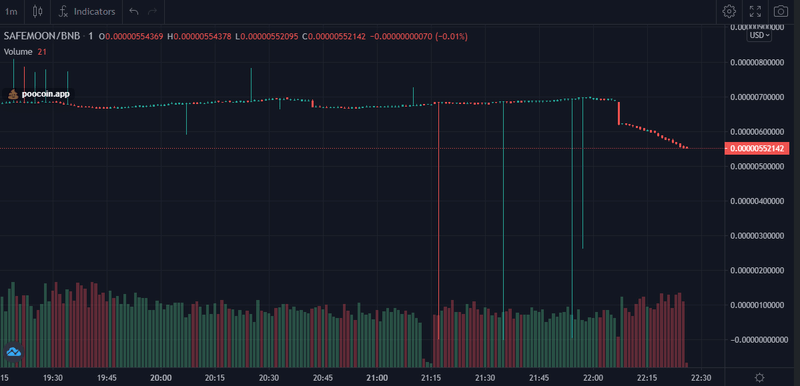
Task: Click the opening price value O0.00000554369
Action: pyautogui.click(x=131, y=37)
